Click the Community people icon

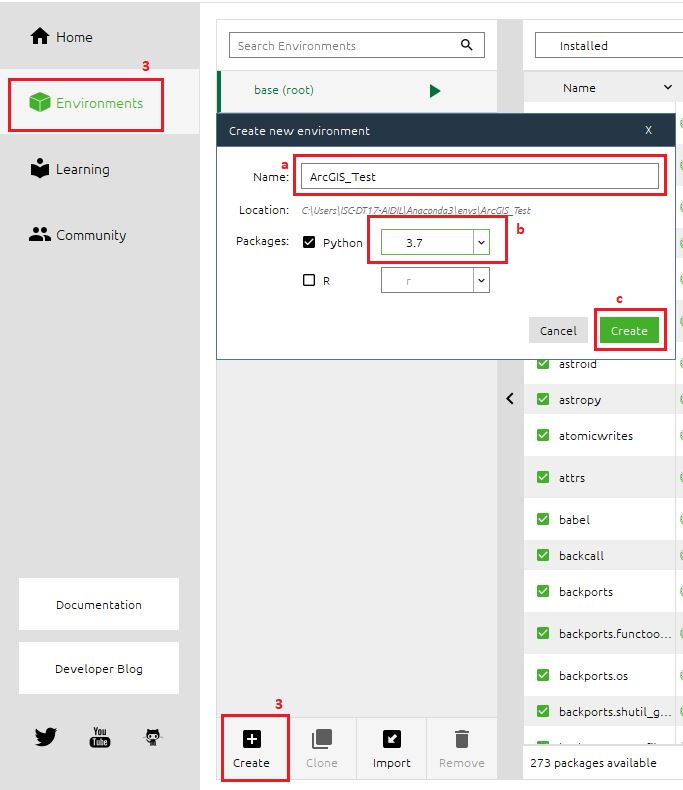40,234
